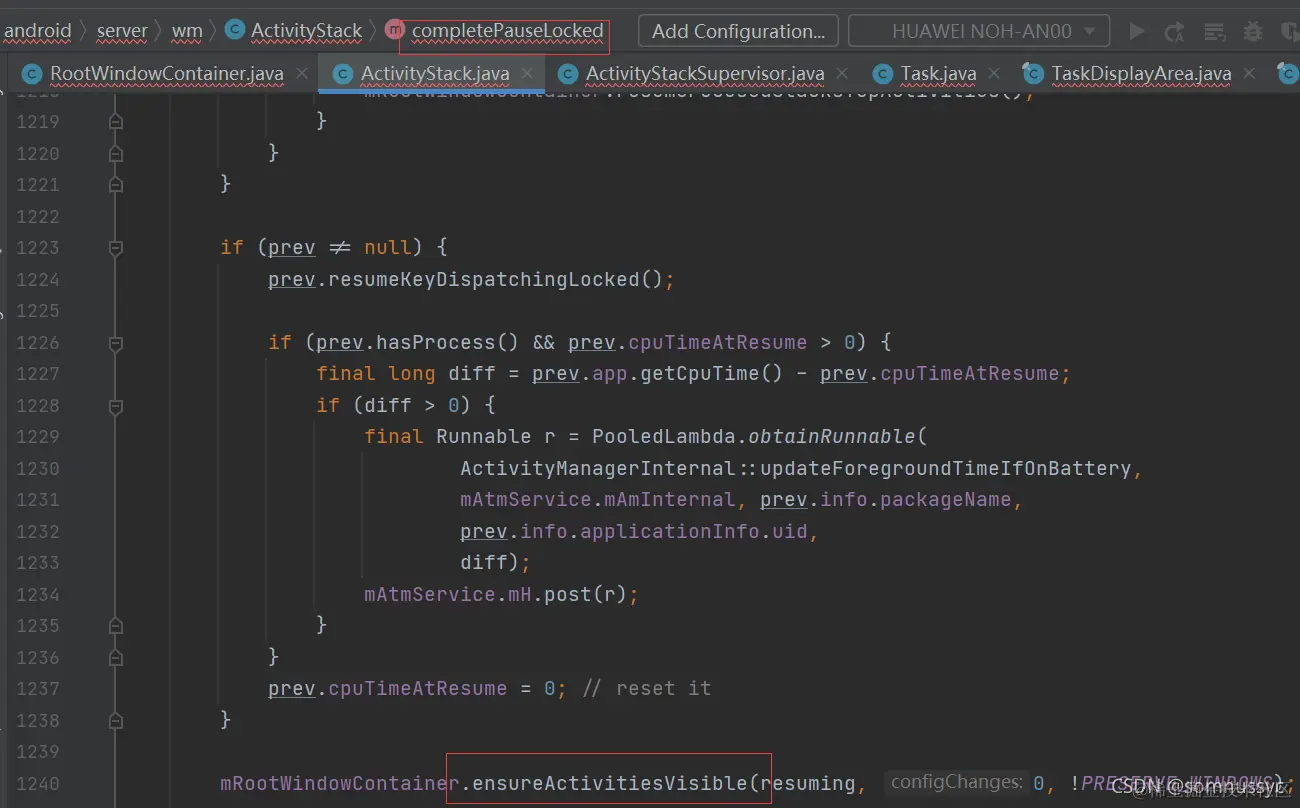
Task: Click the class icon on Task.java tab
Action: click(882, 74)
